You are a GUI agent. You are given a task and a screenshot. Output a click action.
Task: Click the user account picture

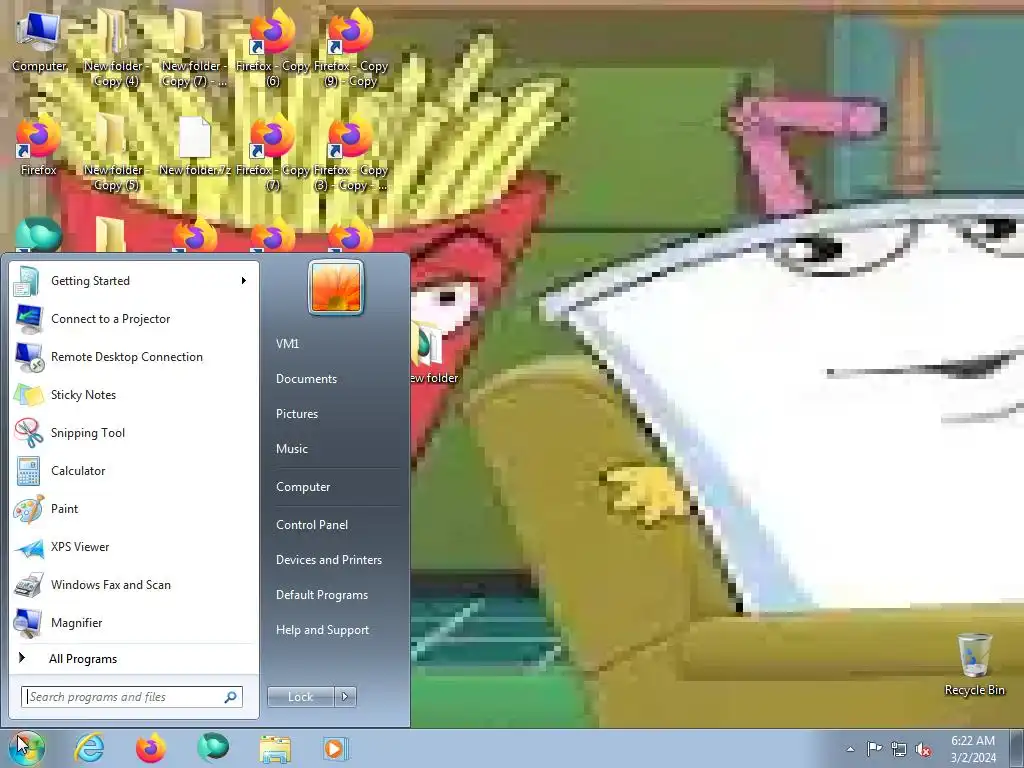pyautogui.click(x=336, y=287)
